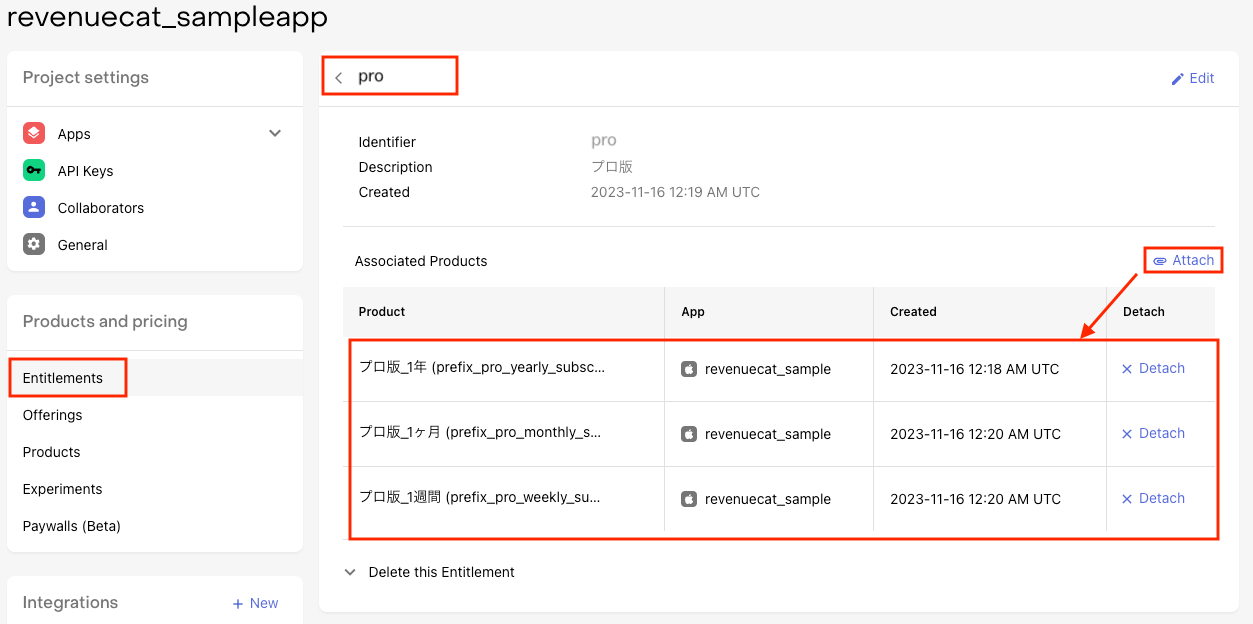Click the pencil icon beside Edit
This screenshot has height=624, width=1253.
tap(1177, 78)
